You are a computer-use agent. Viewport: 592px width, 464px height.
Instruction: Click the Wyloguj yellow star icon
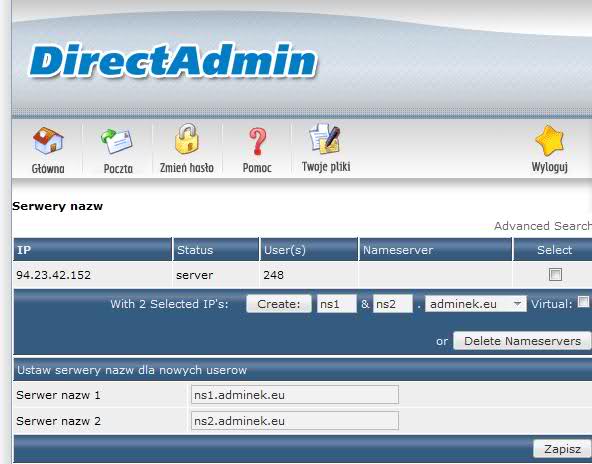pyautogui.click(x=550, y=140)
